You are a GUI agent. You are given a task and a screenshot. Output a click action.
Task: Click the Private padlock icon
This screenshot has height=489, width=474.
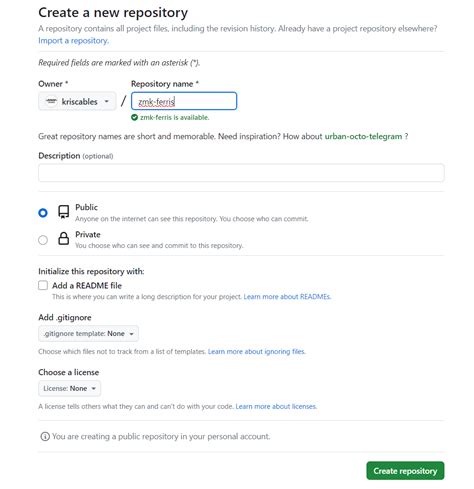click(63, 238)
